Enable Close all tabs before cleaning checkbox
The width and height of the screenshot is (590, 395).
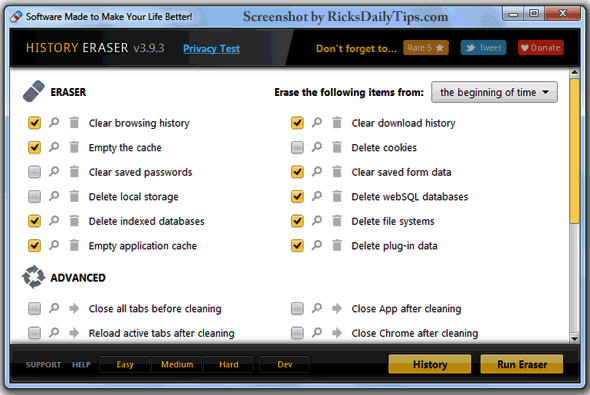pyautogui.click(x=34, y=308)
